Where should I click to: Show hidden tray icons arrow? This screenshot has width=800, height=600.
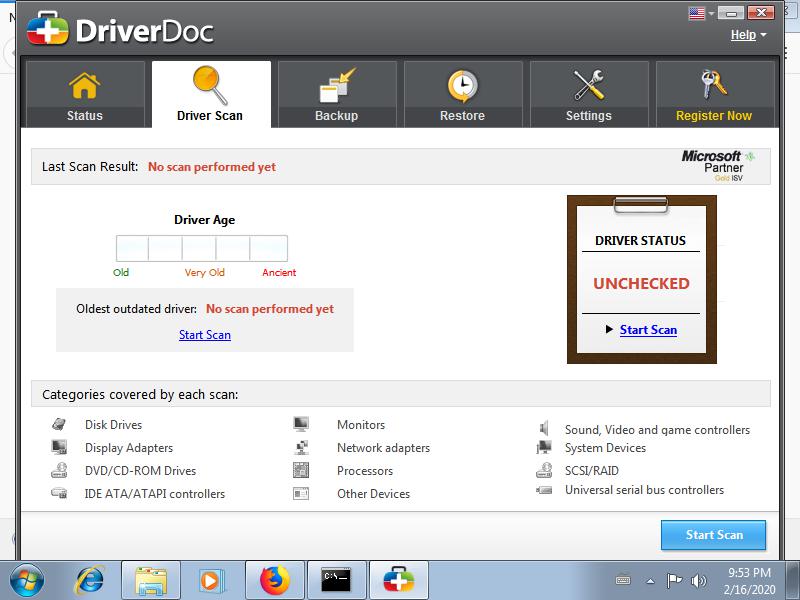point(650,581)
